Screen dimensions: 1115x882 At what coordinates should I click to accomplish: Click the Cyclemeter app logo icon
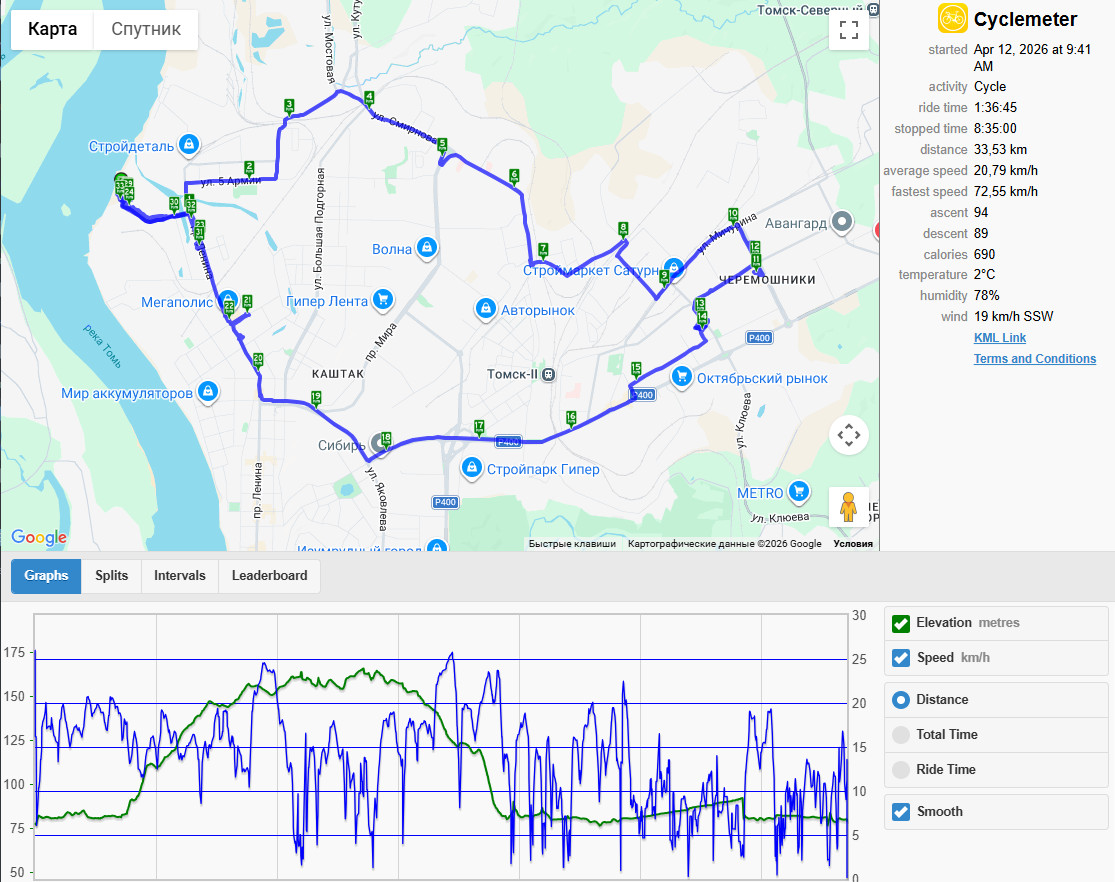952,18
